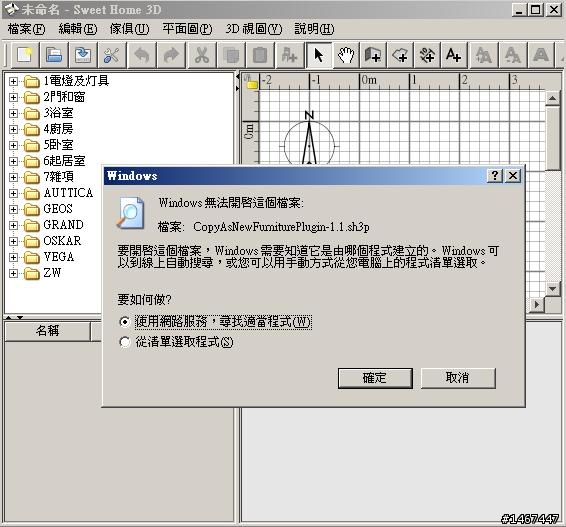The image size is (566, 527).
Task: Click the Cut scissors icon
Action: [x=201, y=55]
